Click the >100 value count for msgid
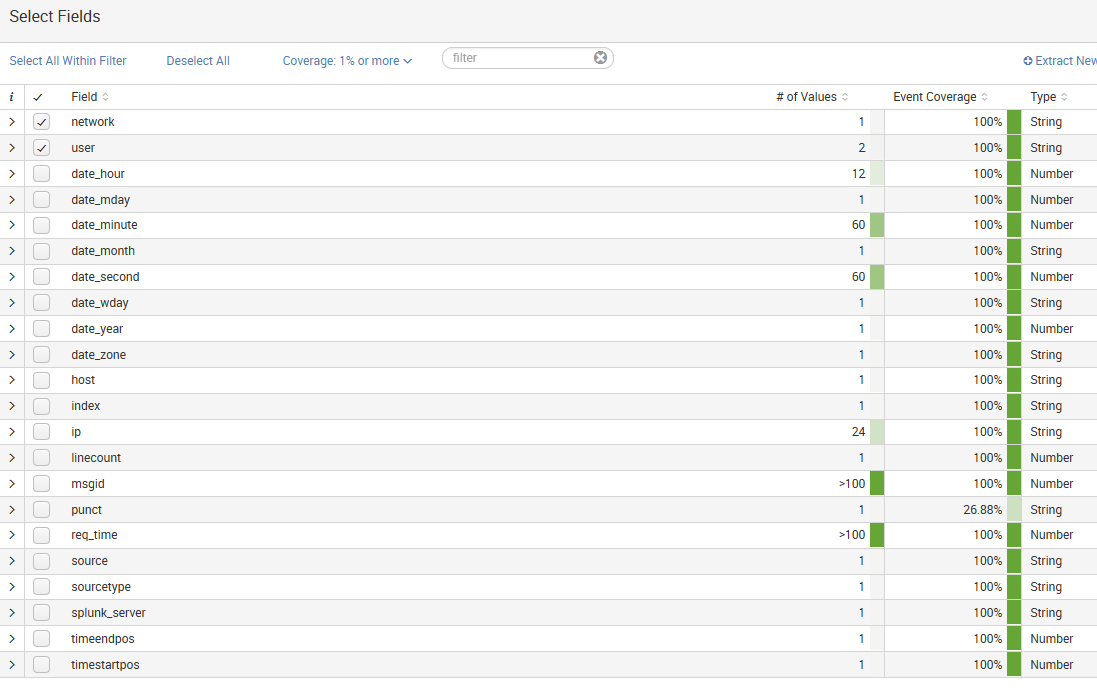The image size is (1097, 691). (x=852, y=484)
